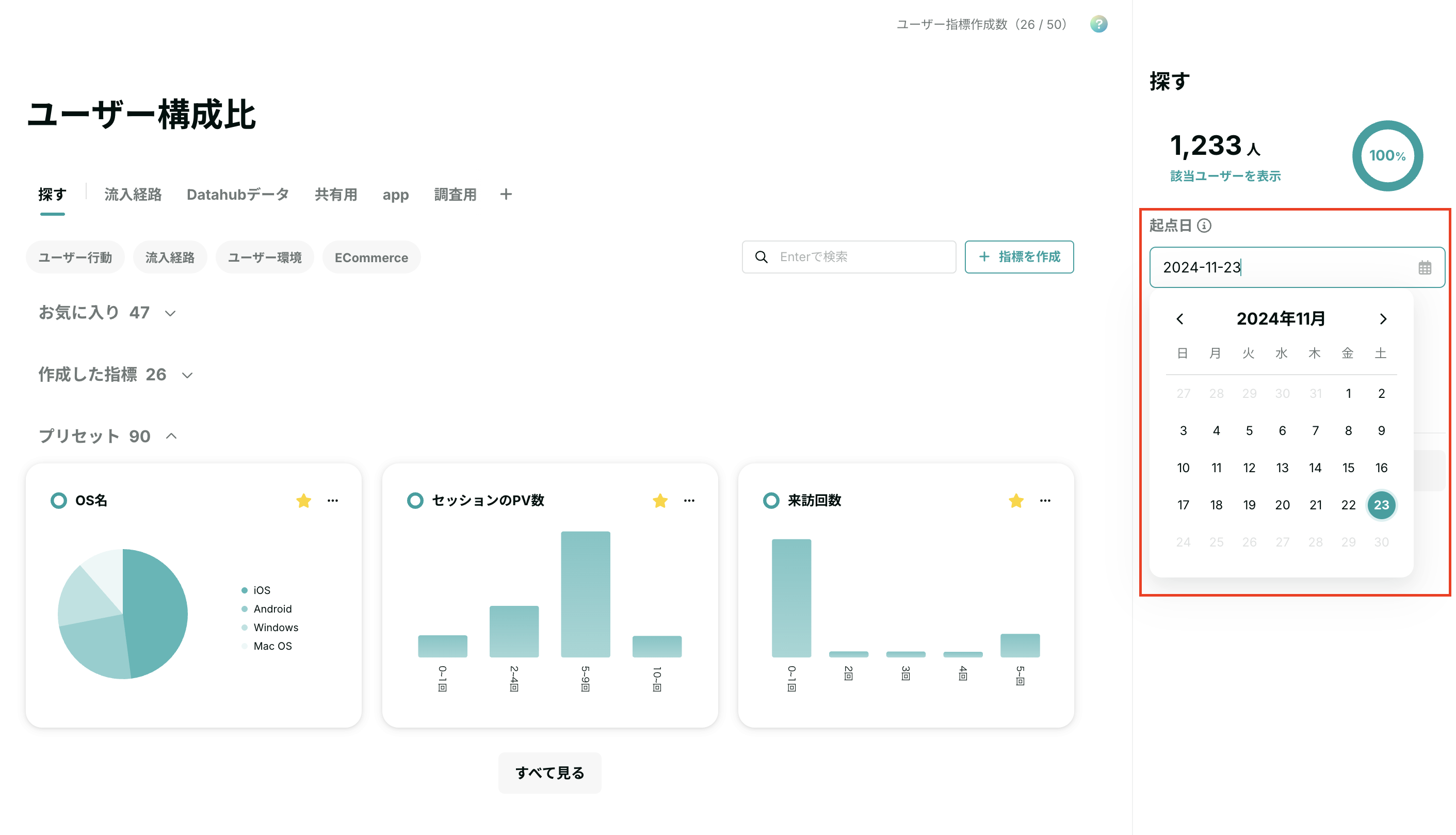Click the すべて見る button
The image size is (1456, 835).
point(549,773)
